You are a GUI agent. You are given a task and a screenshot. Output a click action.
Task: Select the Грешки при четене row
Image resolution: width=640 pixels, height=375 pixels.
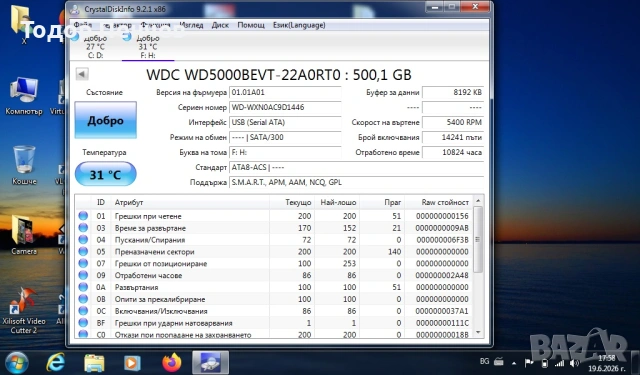click(x=274, y=216)
